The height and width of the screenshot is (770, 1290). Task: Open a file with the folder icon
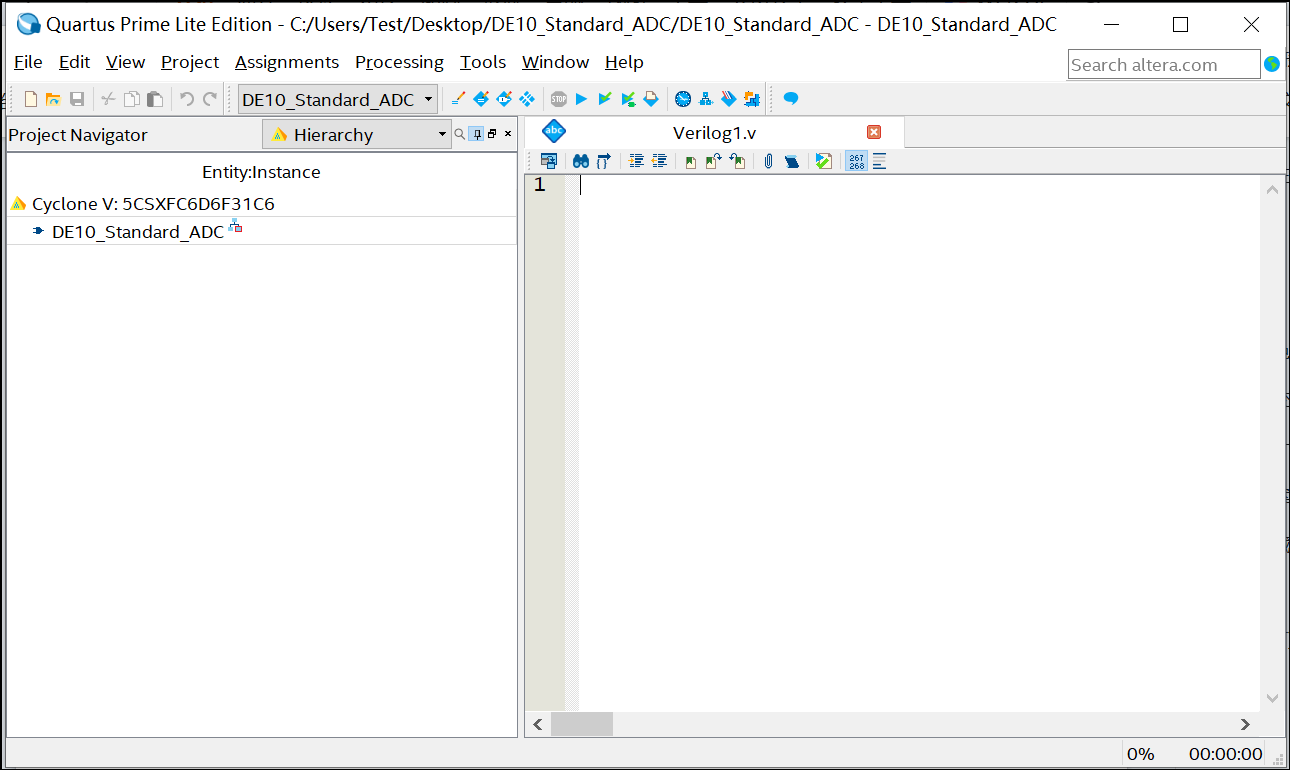[53, 99]
